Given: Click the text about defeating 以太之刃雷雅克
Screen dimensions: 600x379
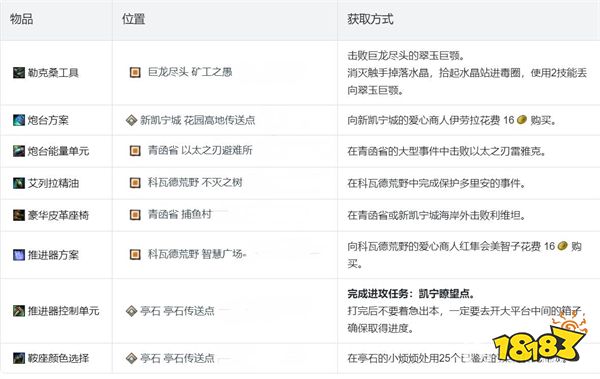Looking at the screenshot, I should [447, 151].
